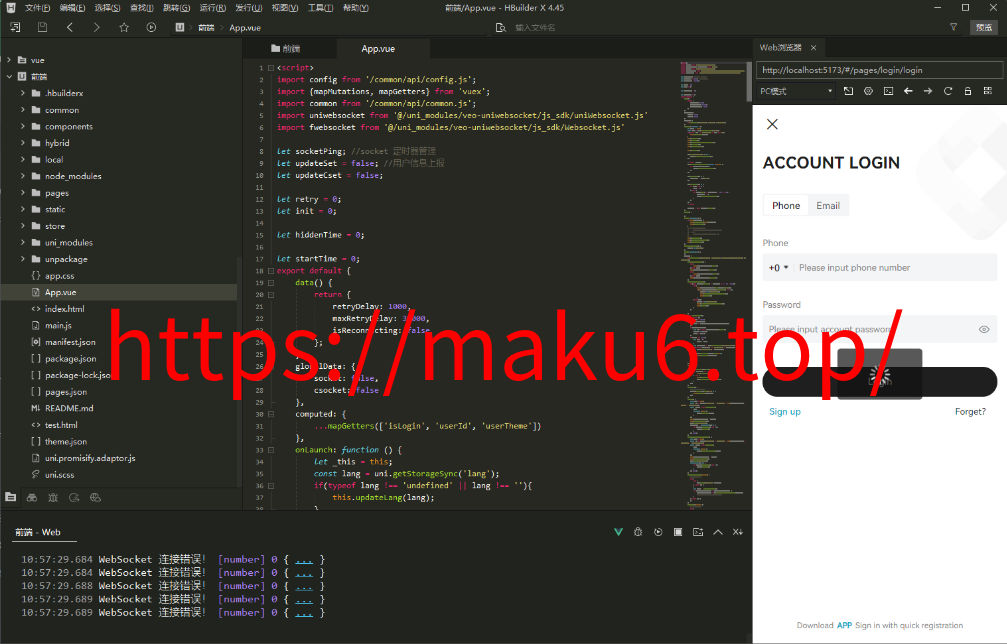The image size is (1007, 644).
Task: Collapse the console panel with up chevron
Action: (718, 532)
